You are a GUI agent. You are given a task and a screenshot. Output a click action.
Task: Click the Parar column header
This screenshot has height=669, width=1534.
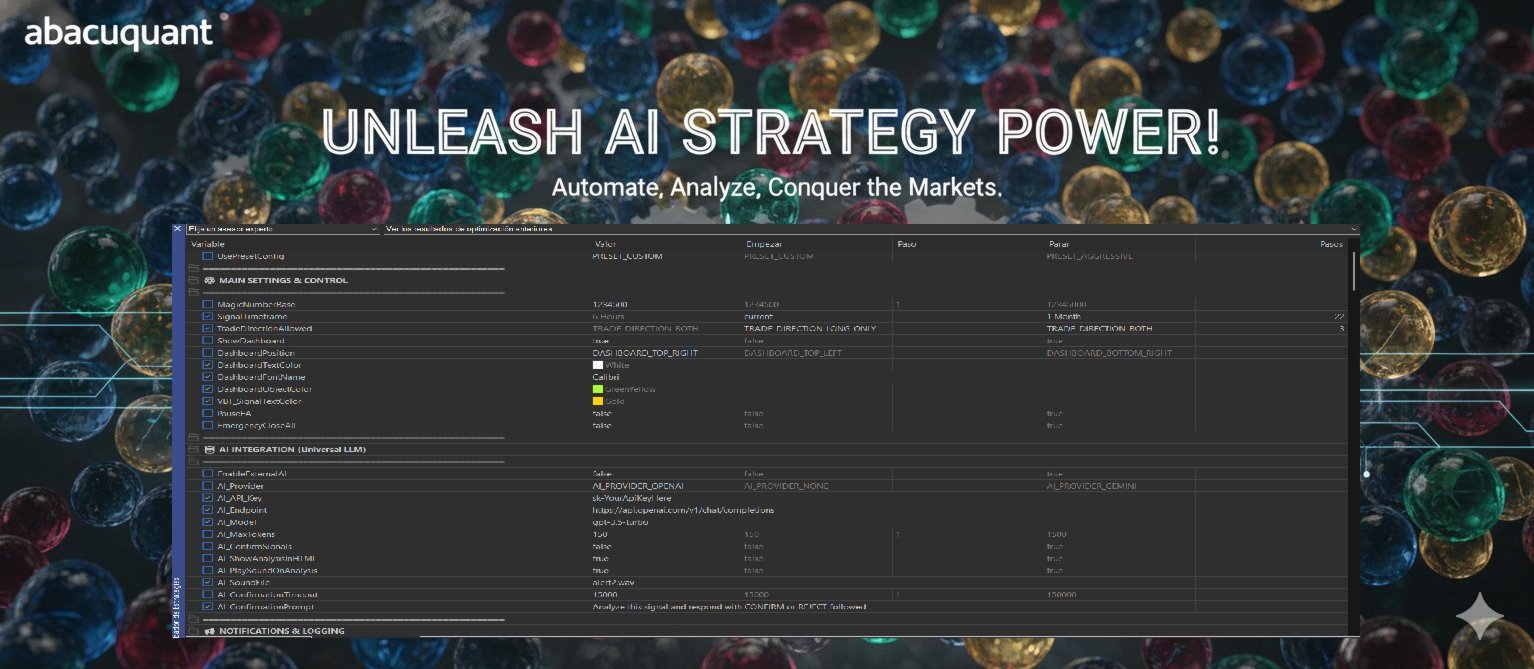pos(1058,244)
